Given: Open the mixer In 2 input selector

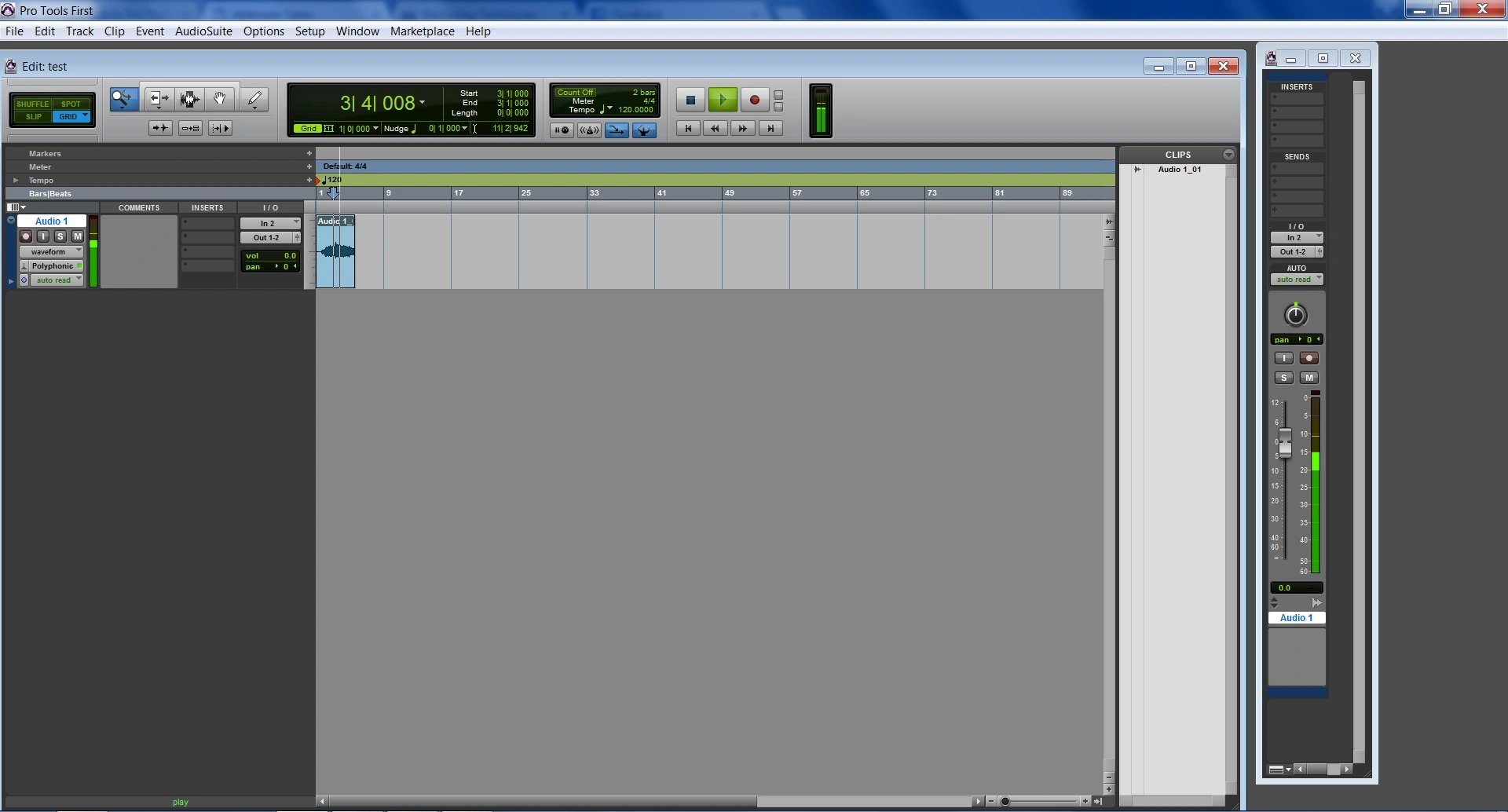Looking at the screenshot, I should pyautogui.click(x=1297, y=237).
